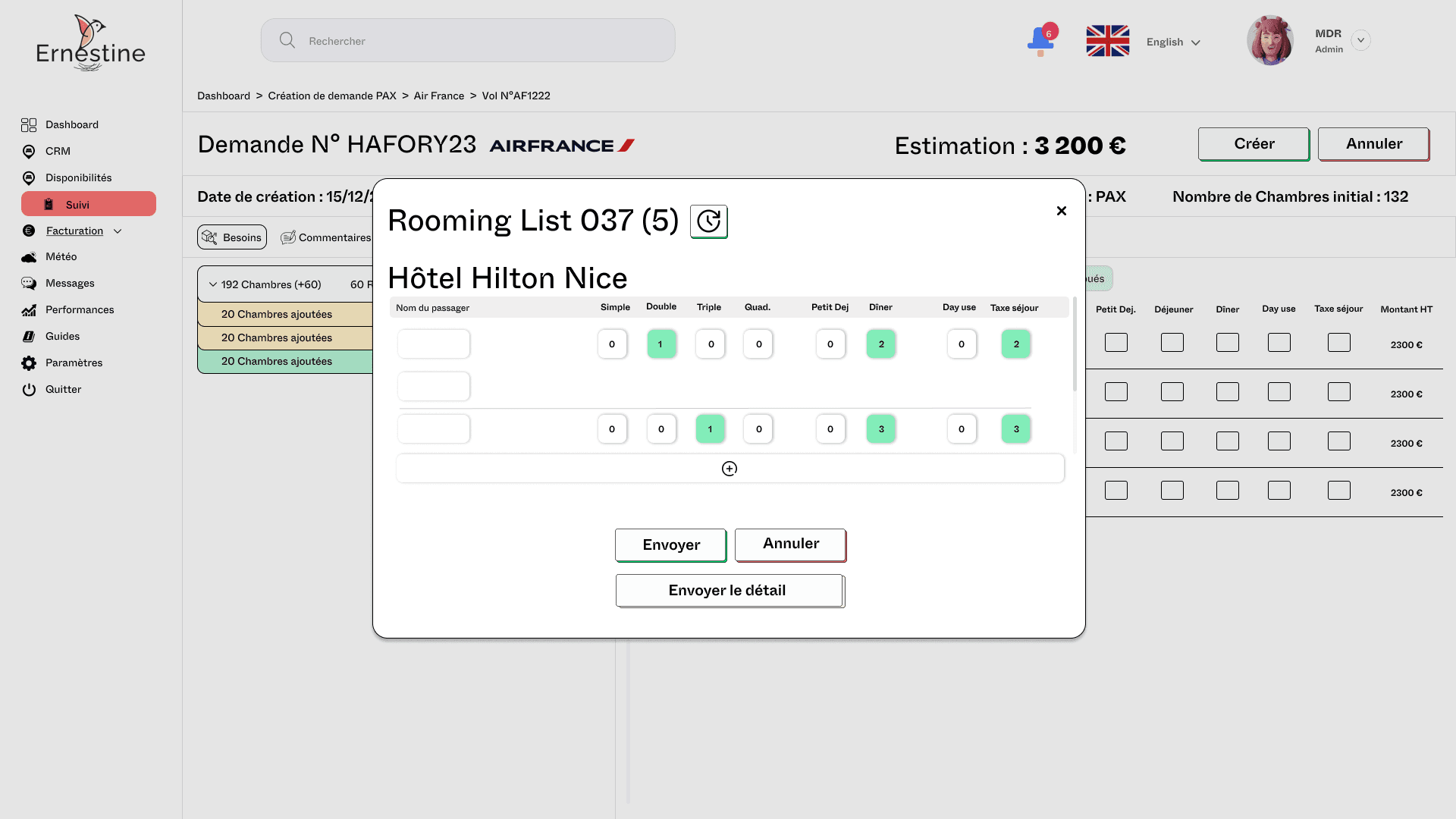Tick first row Taxe séjour checkbox
Screen dimensions: 1456x819
point(1338,343)
